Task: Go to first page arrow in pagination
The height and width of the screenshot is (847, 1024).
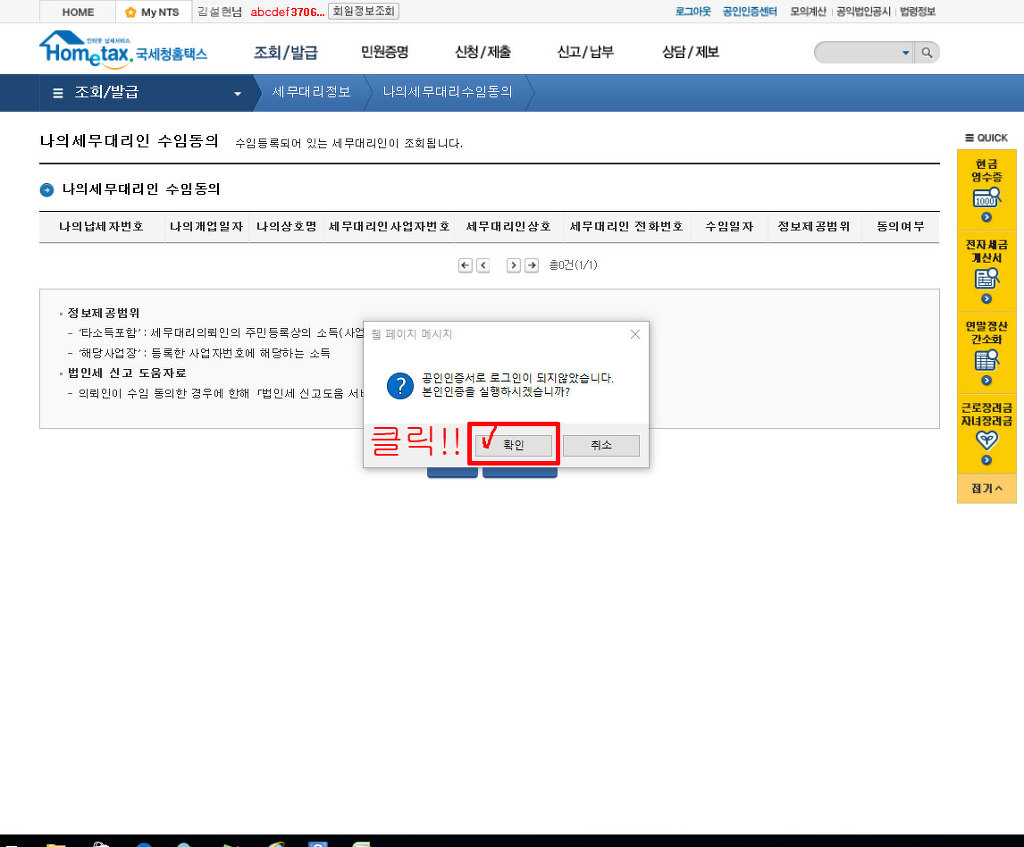Action: [x=465, y=265]
